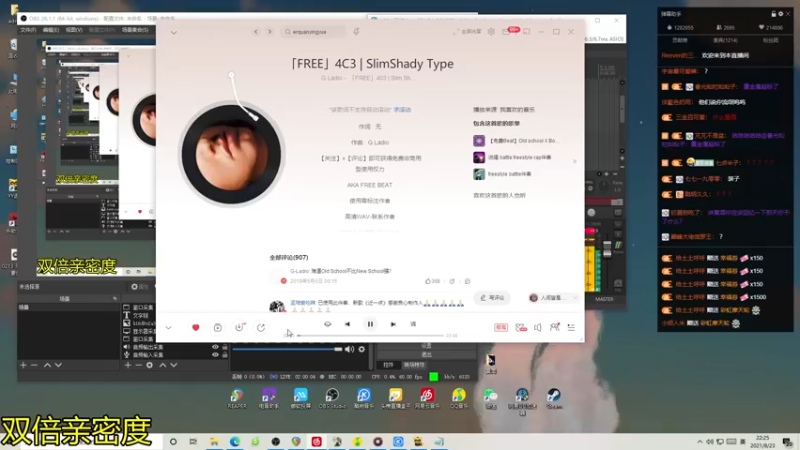Select the OBS Controls tab
This screenshot has height=450, width=800.
pos(388,365)
